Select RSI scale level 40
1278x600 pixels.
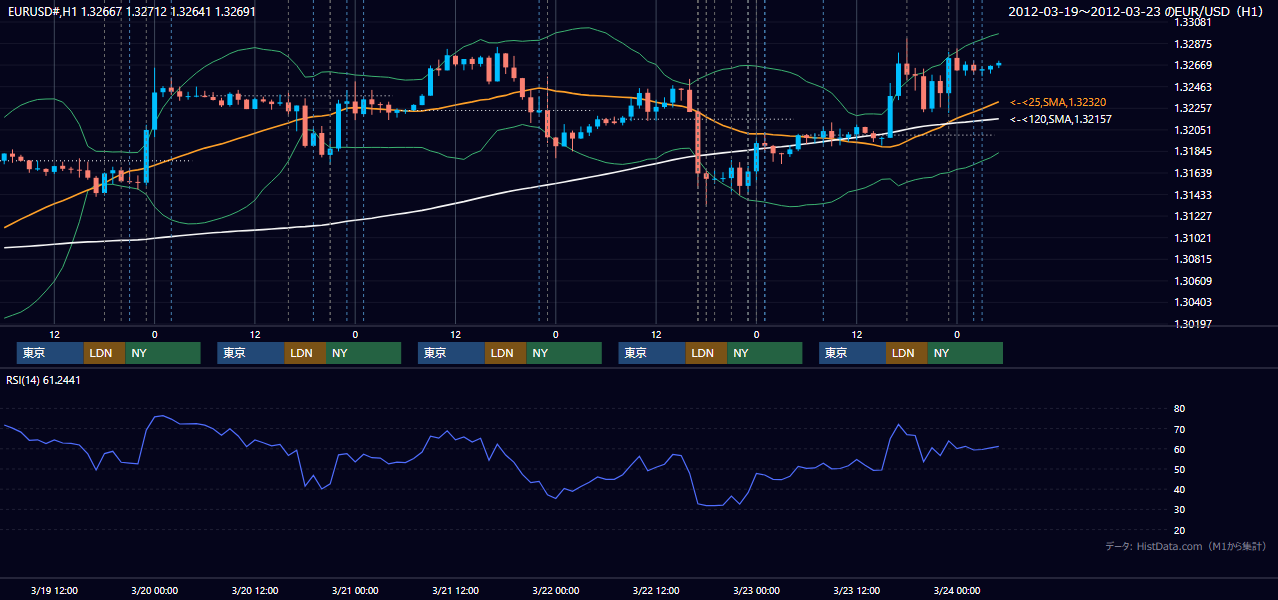tap(1179, 490)
